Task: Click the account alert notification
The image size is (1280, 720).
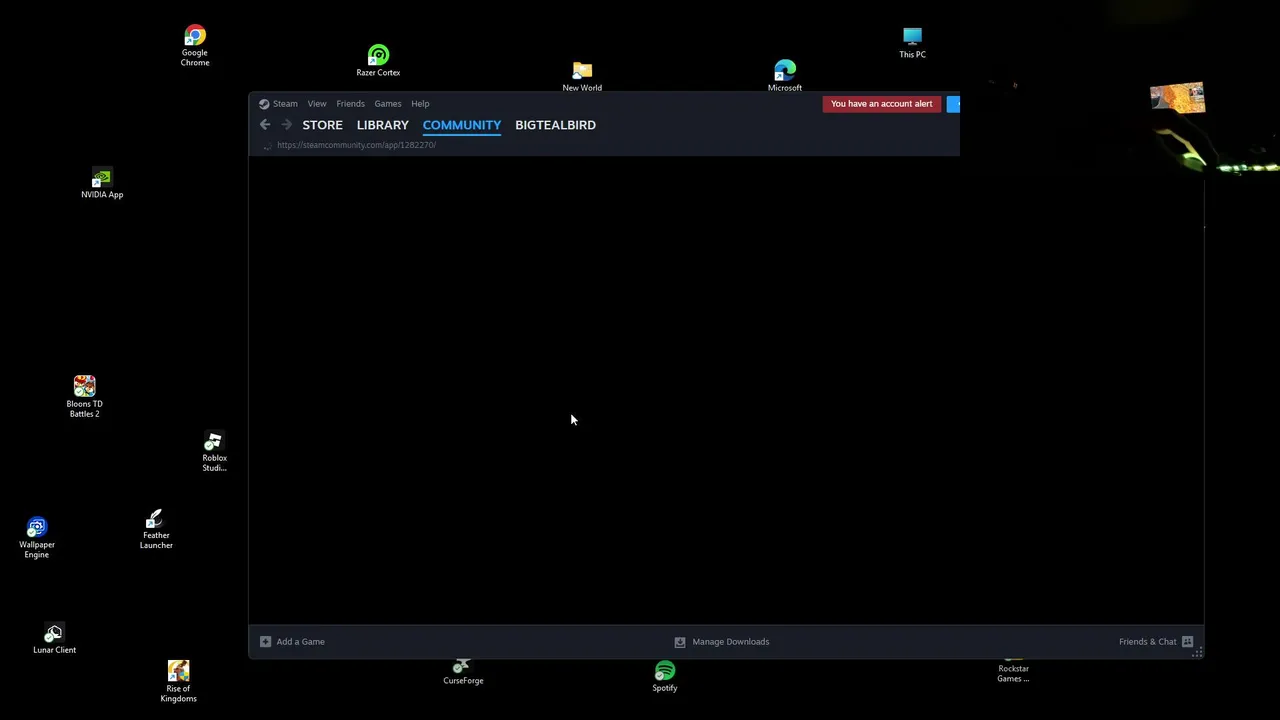Action: [x=881, y=104]
